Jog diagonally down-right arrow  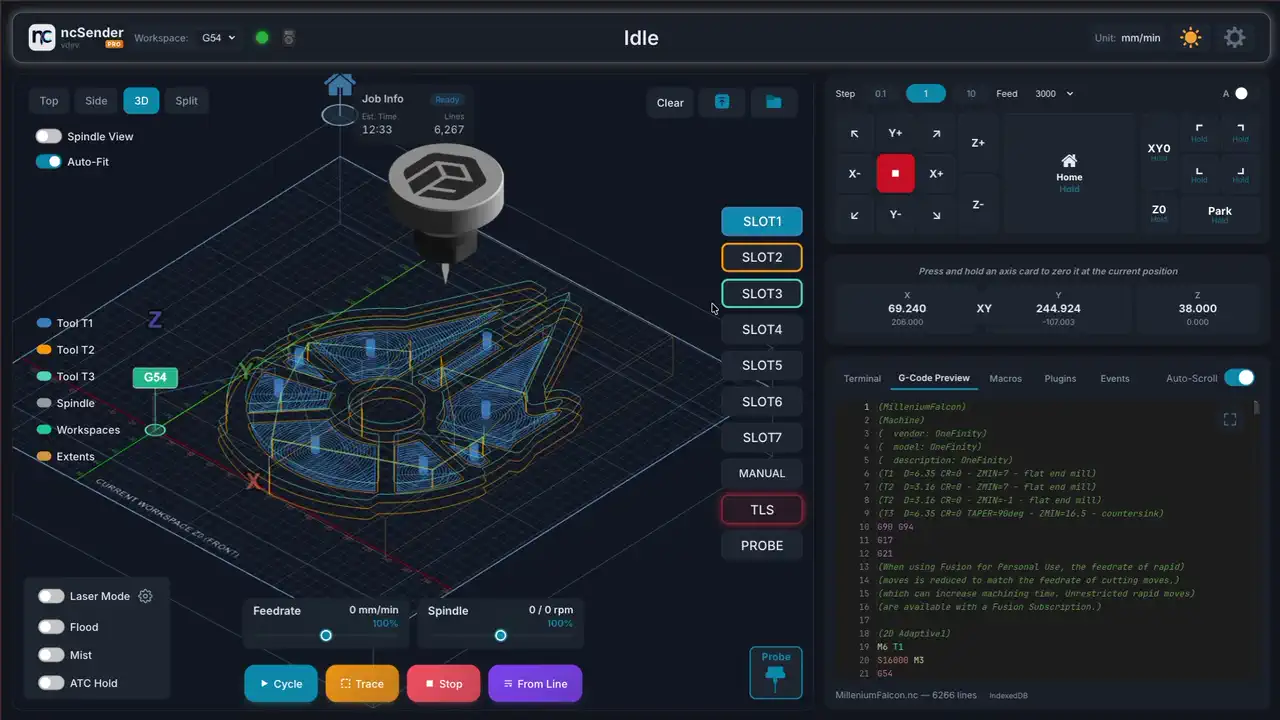[936, 215]
